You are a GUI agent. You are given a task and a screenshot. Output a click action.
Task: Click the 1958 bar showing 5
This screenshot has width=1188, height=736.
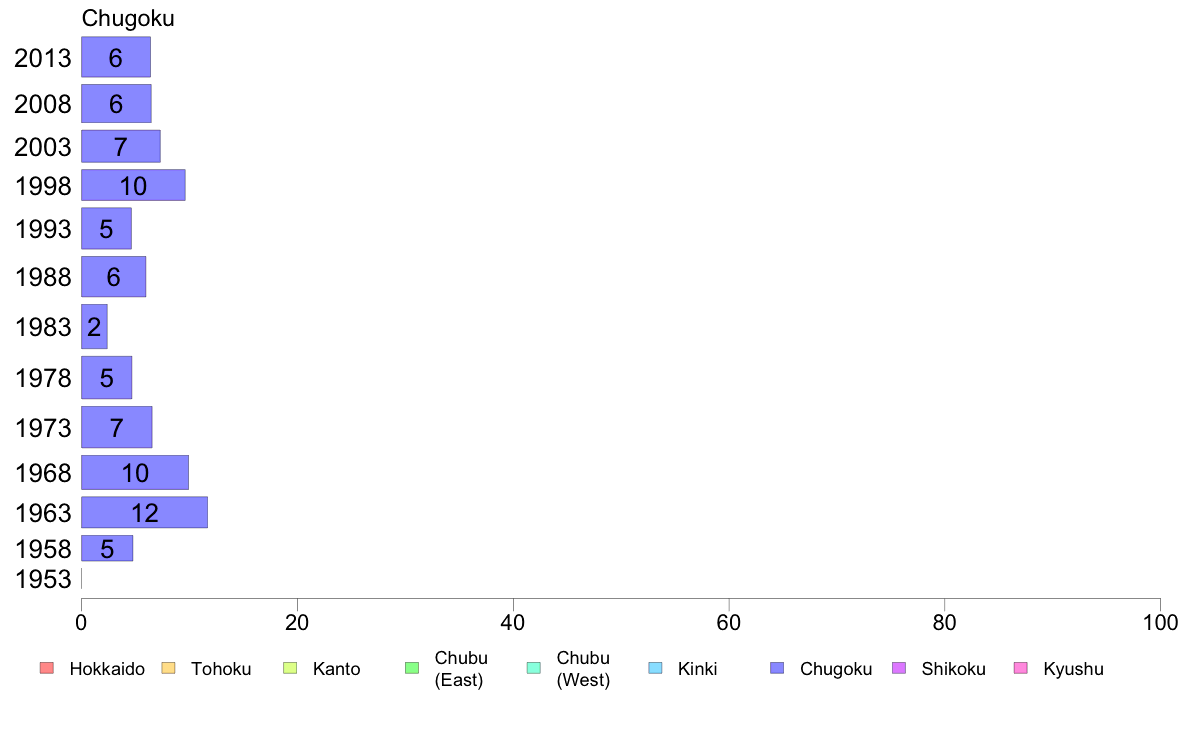pos(107,548)
